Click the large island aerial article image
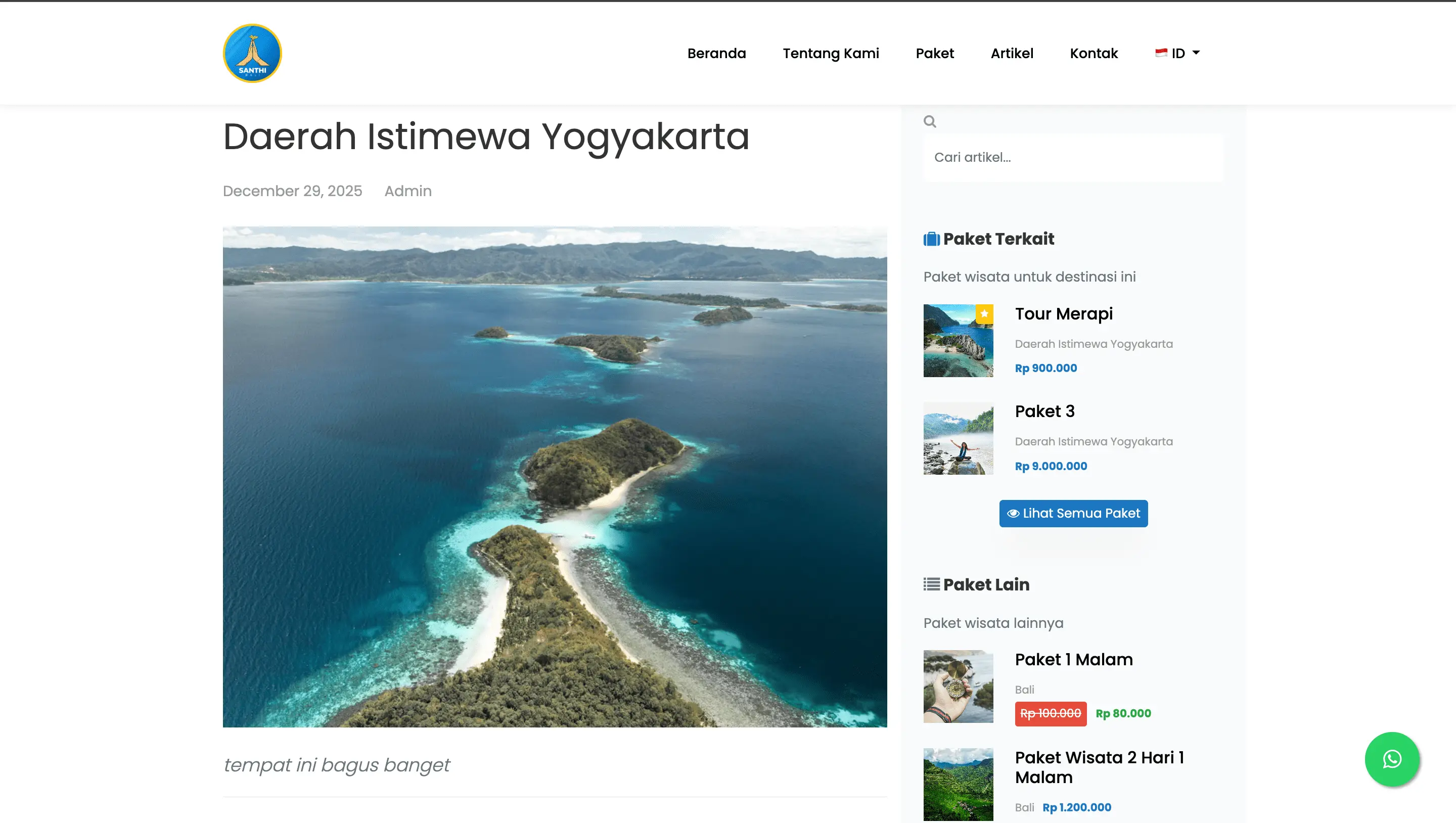This screenshot has height=823, width=1456. pyautogui.click(x=555, y=477)
